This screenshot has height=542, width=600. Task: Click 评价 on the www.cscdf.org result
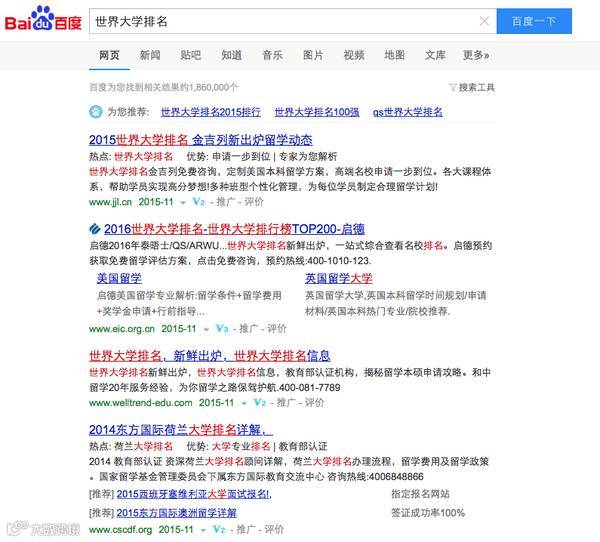pos(274,529)
